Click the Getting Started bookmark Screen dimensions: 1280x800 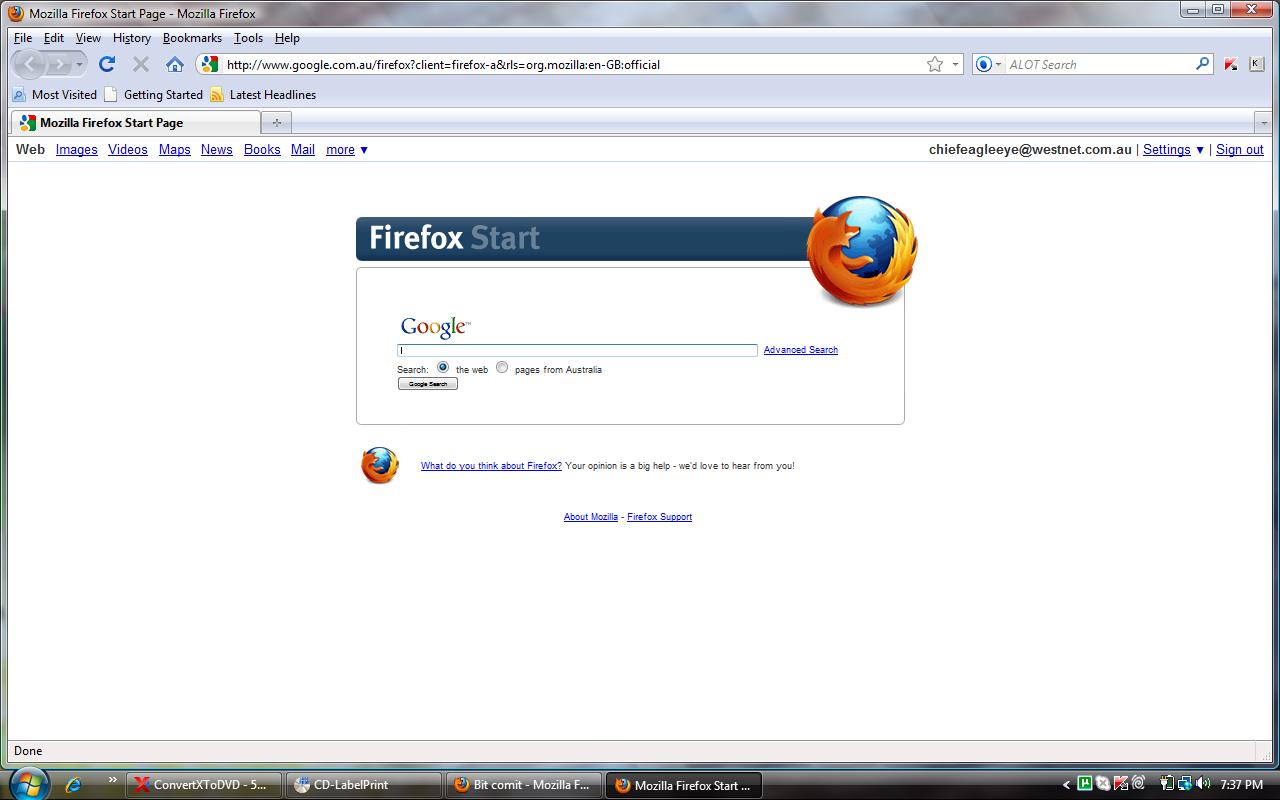click(x=153, y=95)
